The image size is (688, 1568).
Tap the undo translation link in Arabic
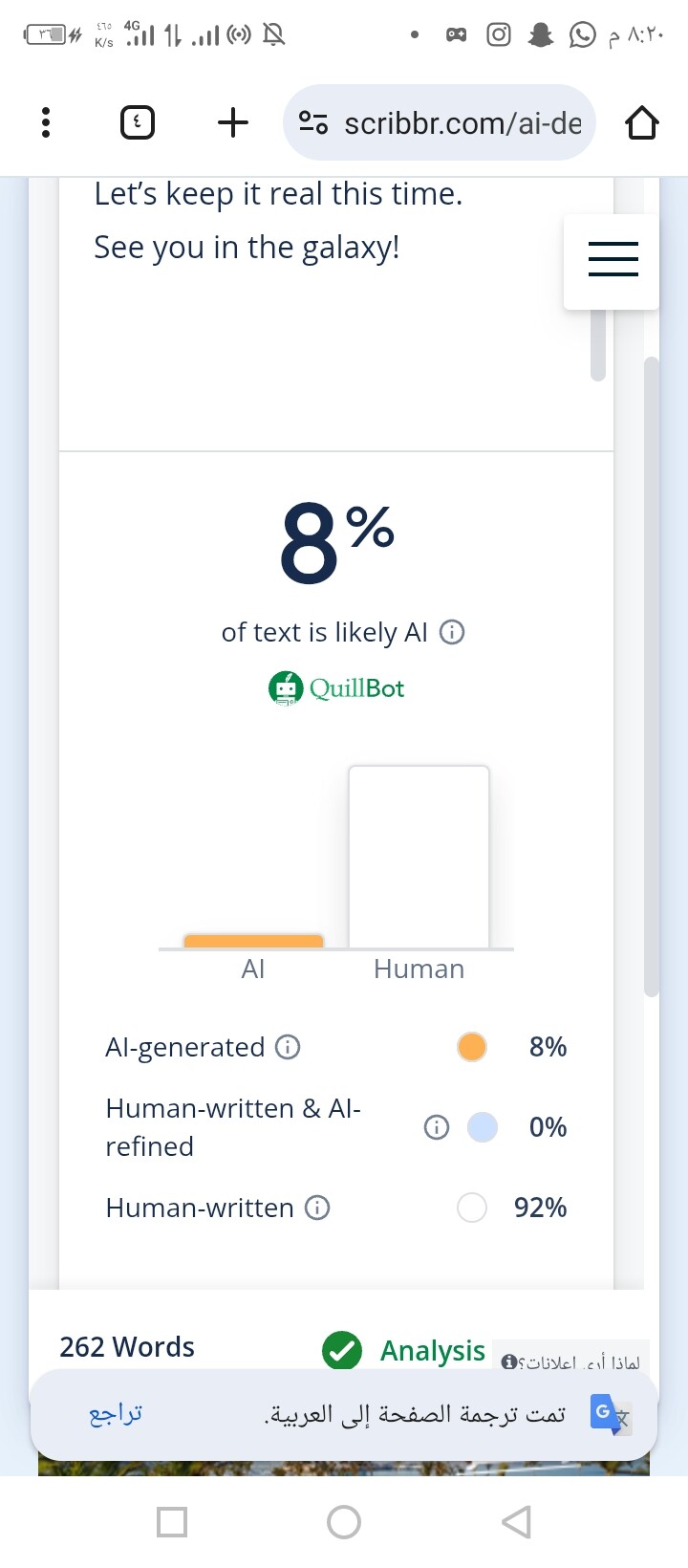click(116, 1414)
